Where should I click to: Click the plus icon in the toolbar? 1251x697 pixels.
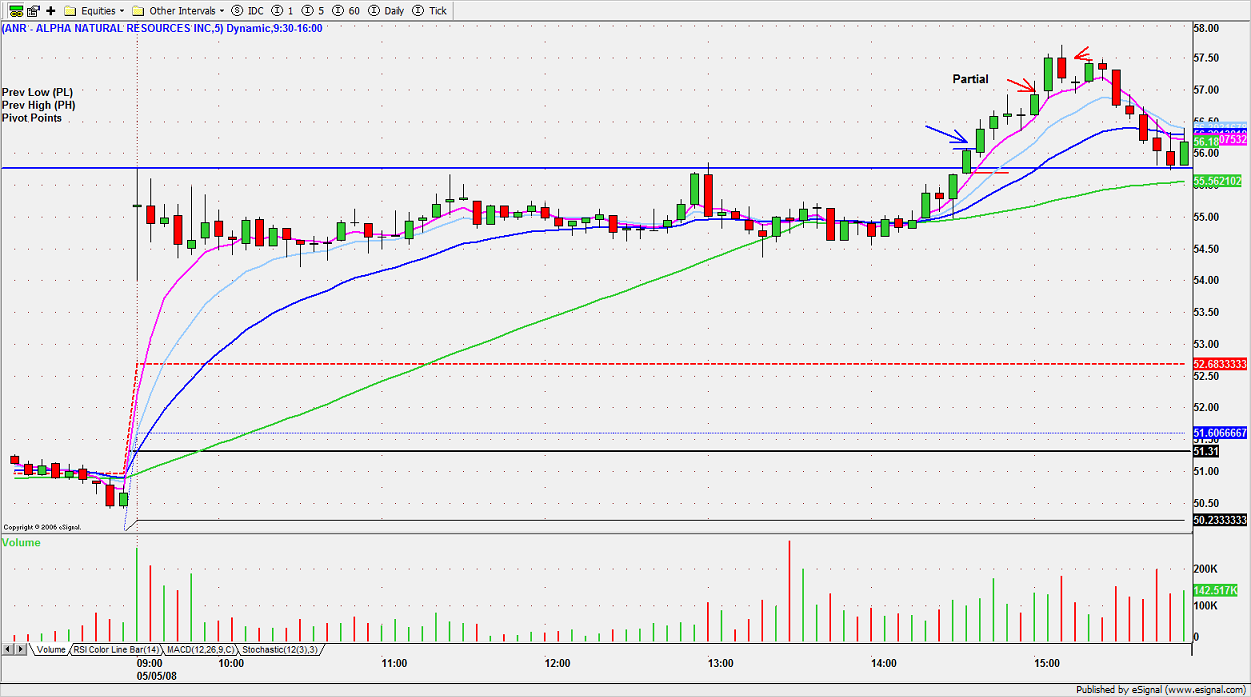click(x=51, y=10)
